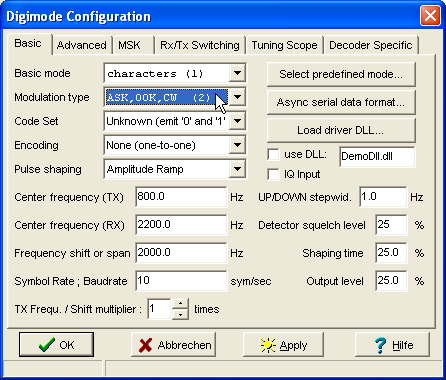Decrease the shift multiplier with down arrow
This screenshot has height=380, width=446.
pos(180,314)
